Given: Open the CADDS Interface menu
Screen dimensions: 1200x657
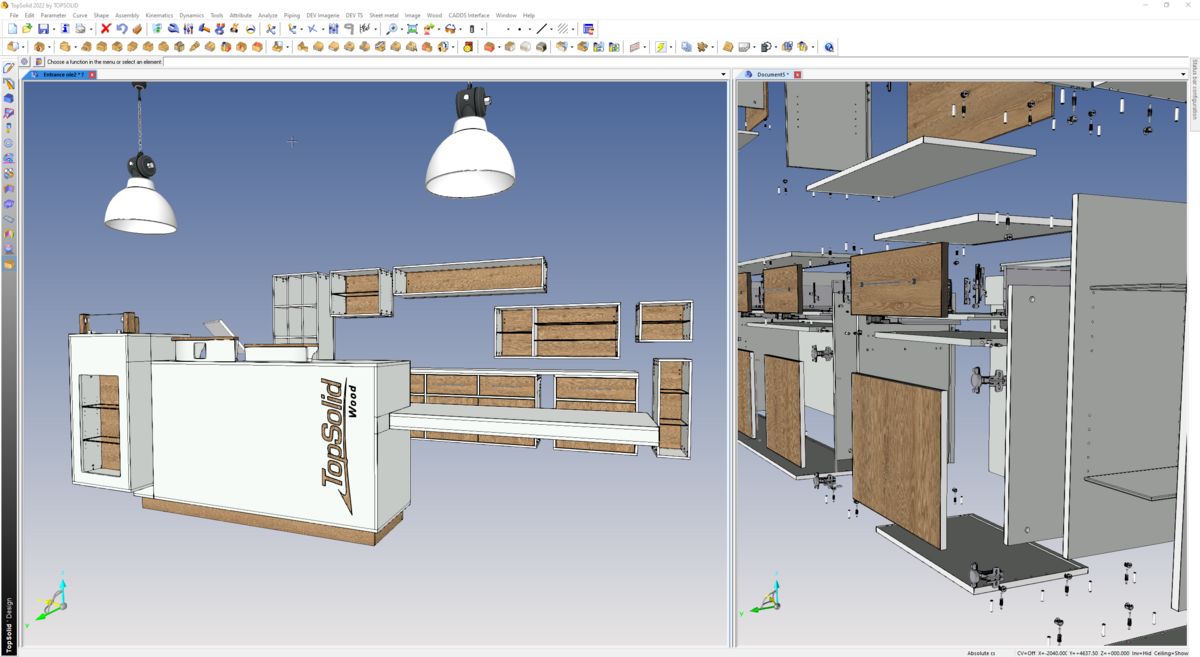Looking at the screenshot, I should [469, 15].
